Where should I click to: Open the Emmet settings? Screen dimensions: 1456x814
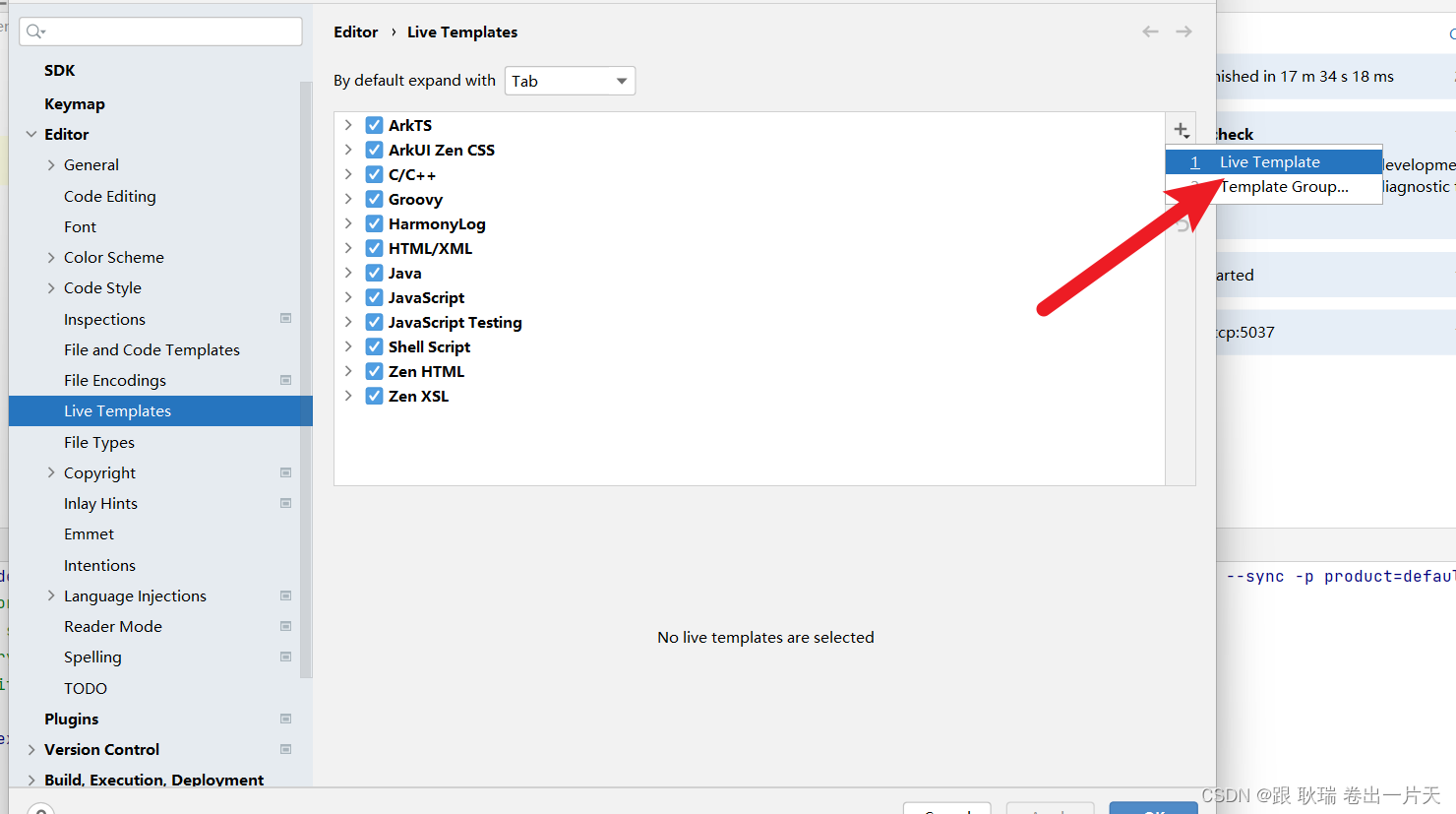tap(90, 533)
